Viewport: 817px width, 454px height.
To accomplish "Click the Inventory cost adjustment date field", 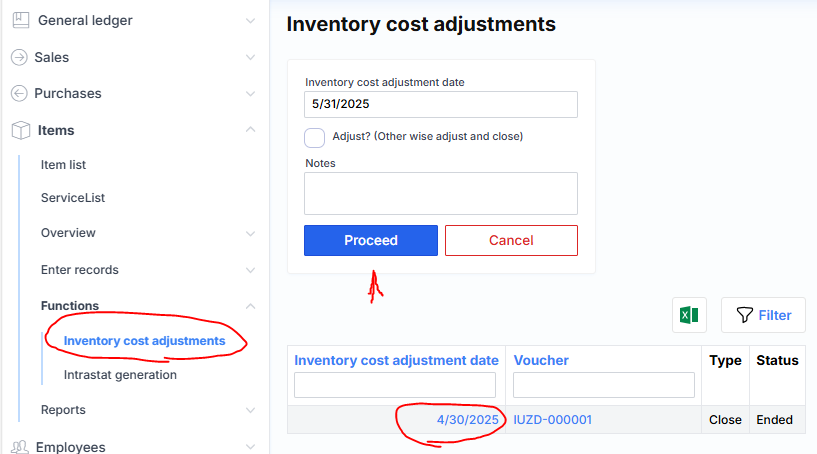I will (x=440, y=104).
